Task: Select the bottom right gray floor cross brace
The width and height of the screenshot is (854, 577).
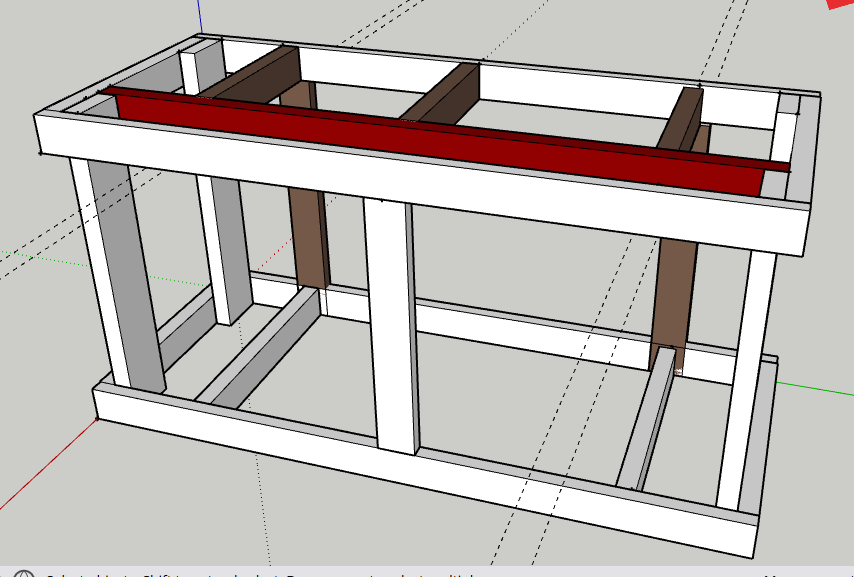Action: (x=647, y=418)
